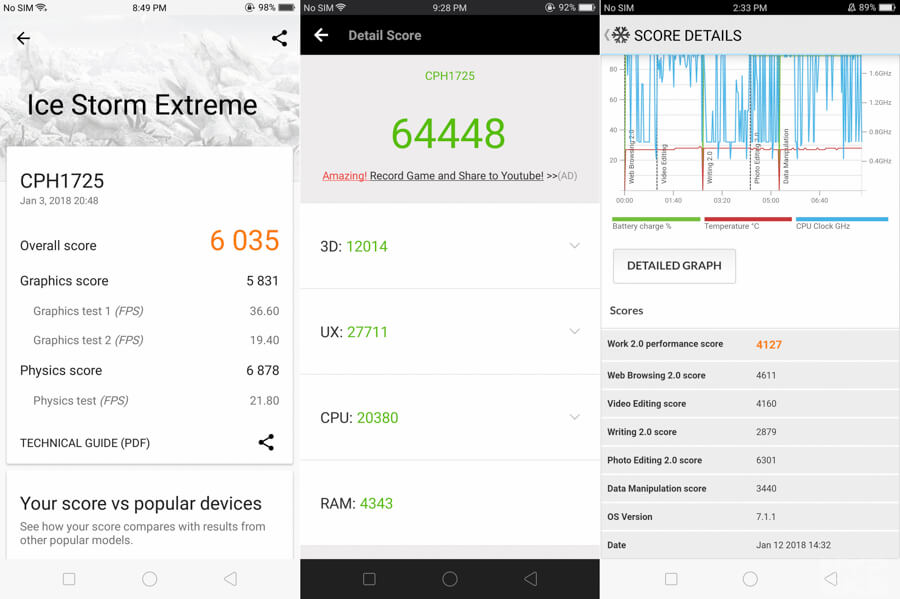The width and height of the screenshot is (900, 599).
Task: Expand the CPU score breakdown
Action: click(x=574, y=417)
